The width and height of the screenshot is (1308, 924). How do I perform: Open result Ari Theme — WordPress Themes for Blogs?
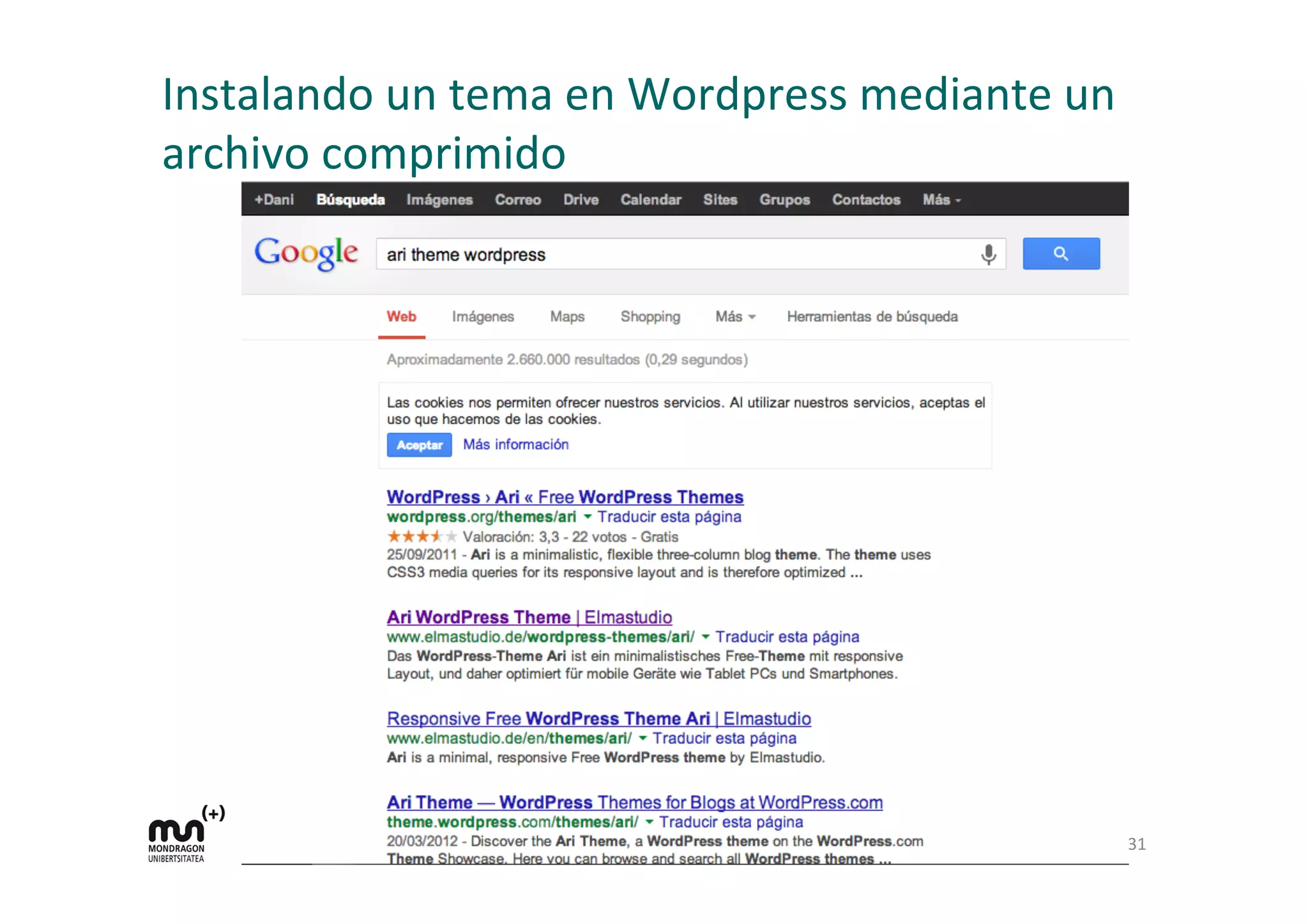coord(635,802)
